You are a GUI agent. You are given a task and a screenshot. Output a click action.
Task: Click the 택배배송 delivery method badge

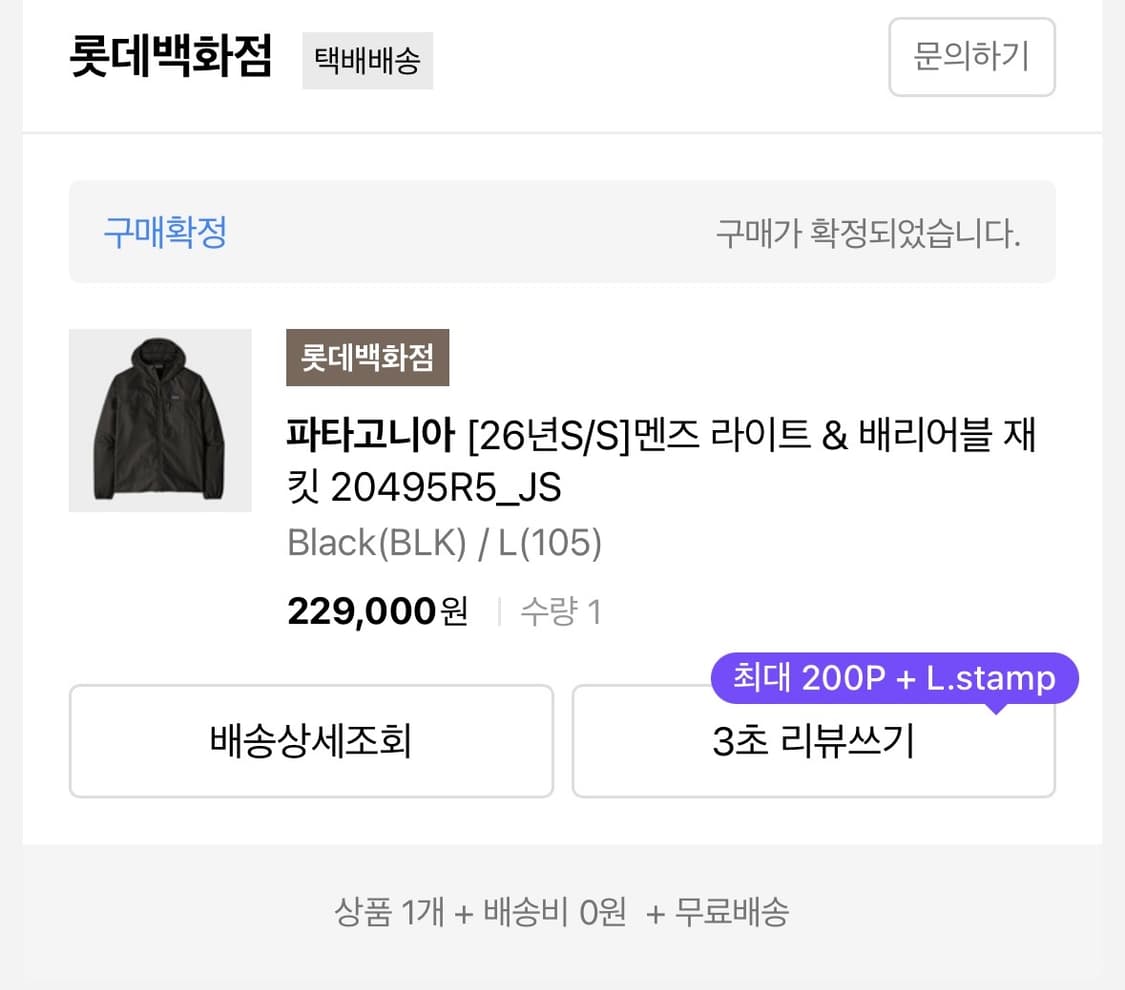pyautogui.click(x=367, y=61)
